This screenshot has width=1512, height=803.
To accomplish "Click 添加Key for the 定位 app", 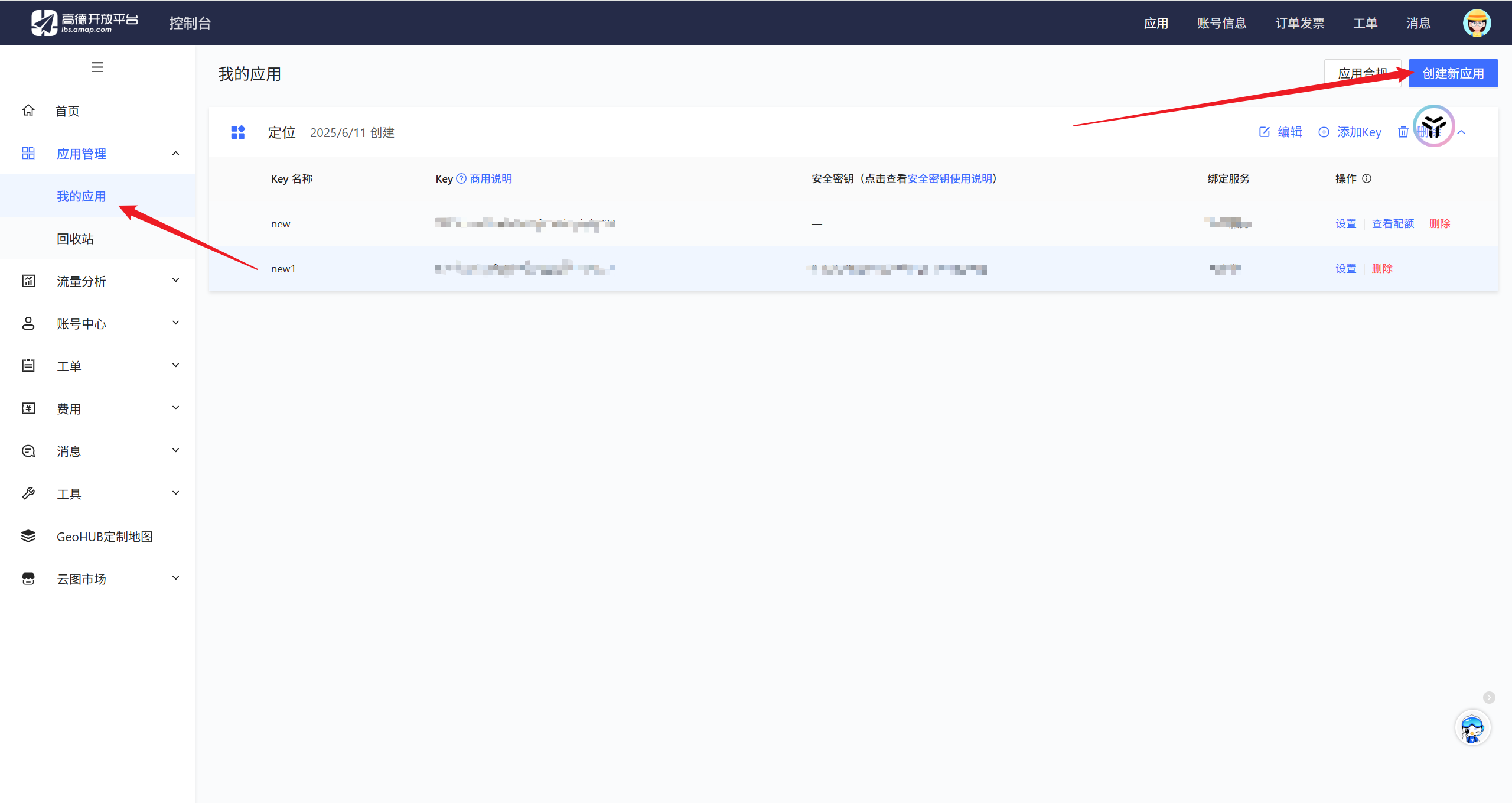I will [1350, 132].
